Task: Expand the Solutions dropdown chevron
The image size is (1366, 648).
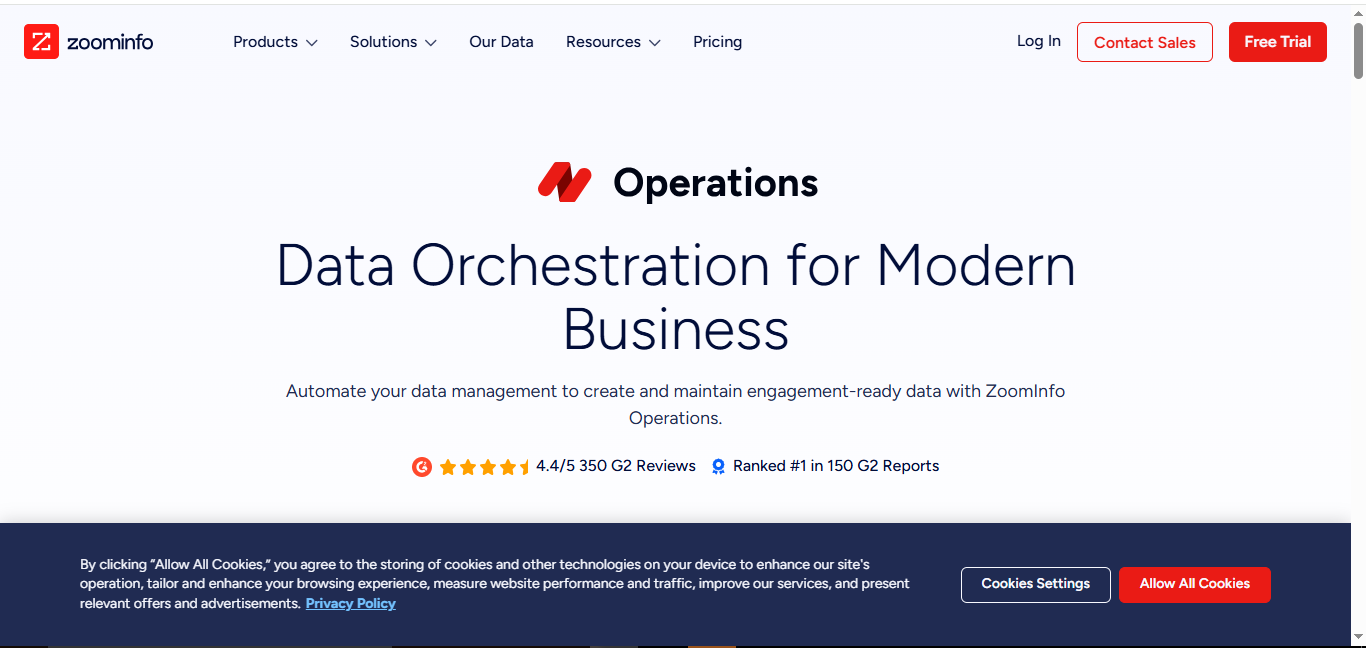Action: pos(431,43)
